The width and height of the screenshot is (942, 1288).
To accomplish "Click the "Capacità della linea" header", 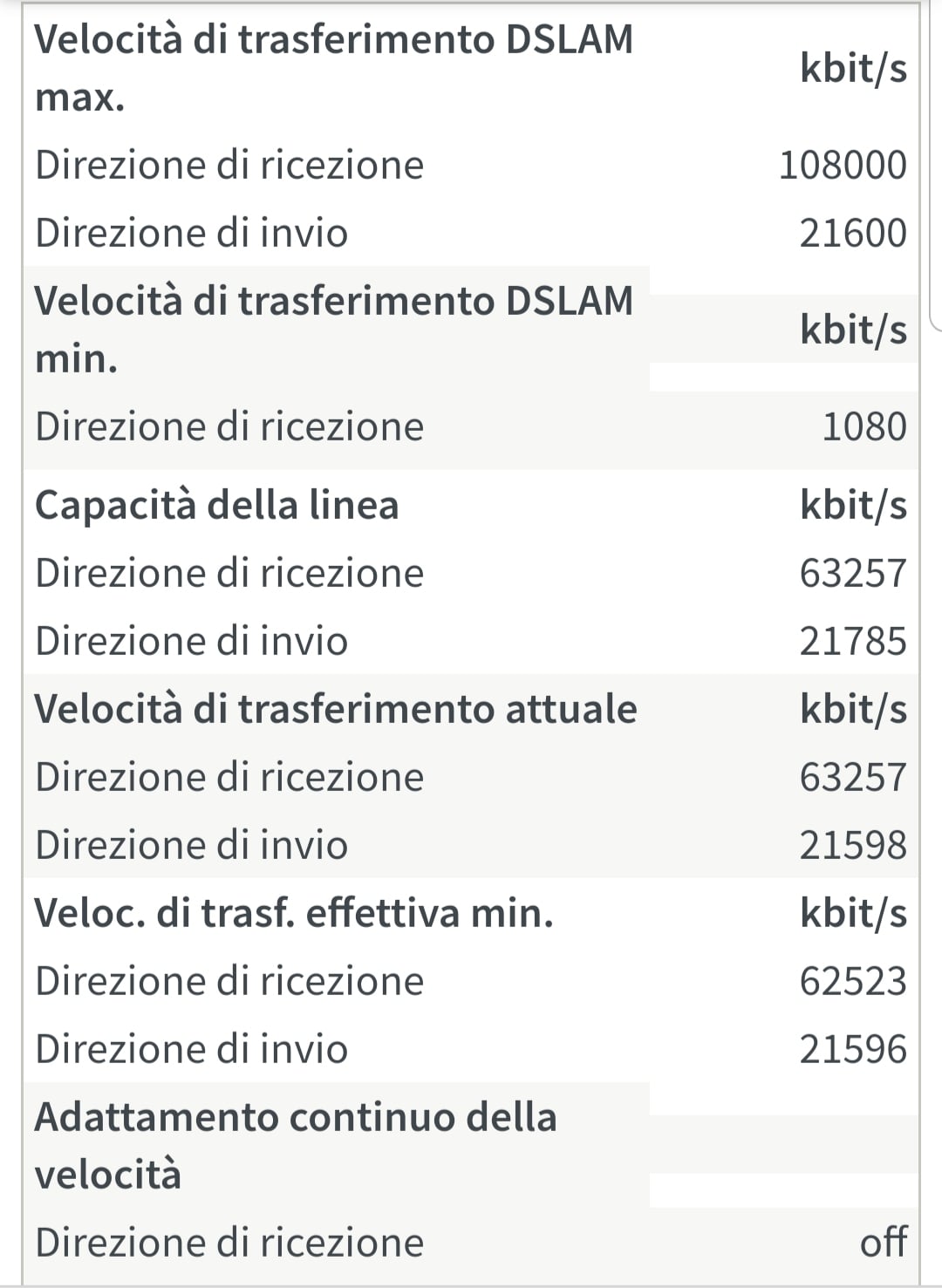I will pos(216,505).
